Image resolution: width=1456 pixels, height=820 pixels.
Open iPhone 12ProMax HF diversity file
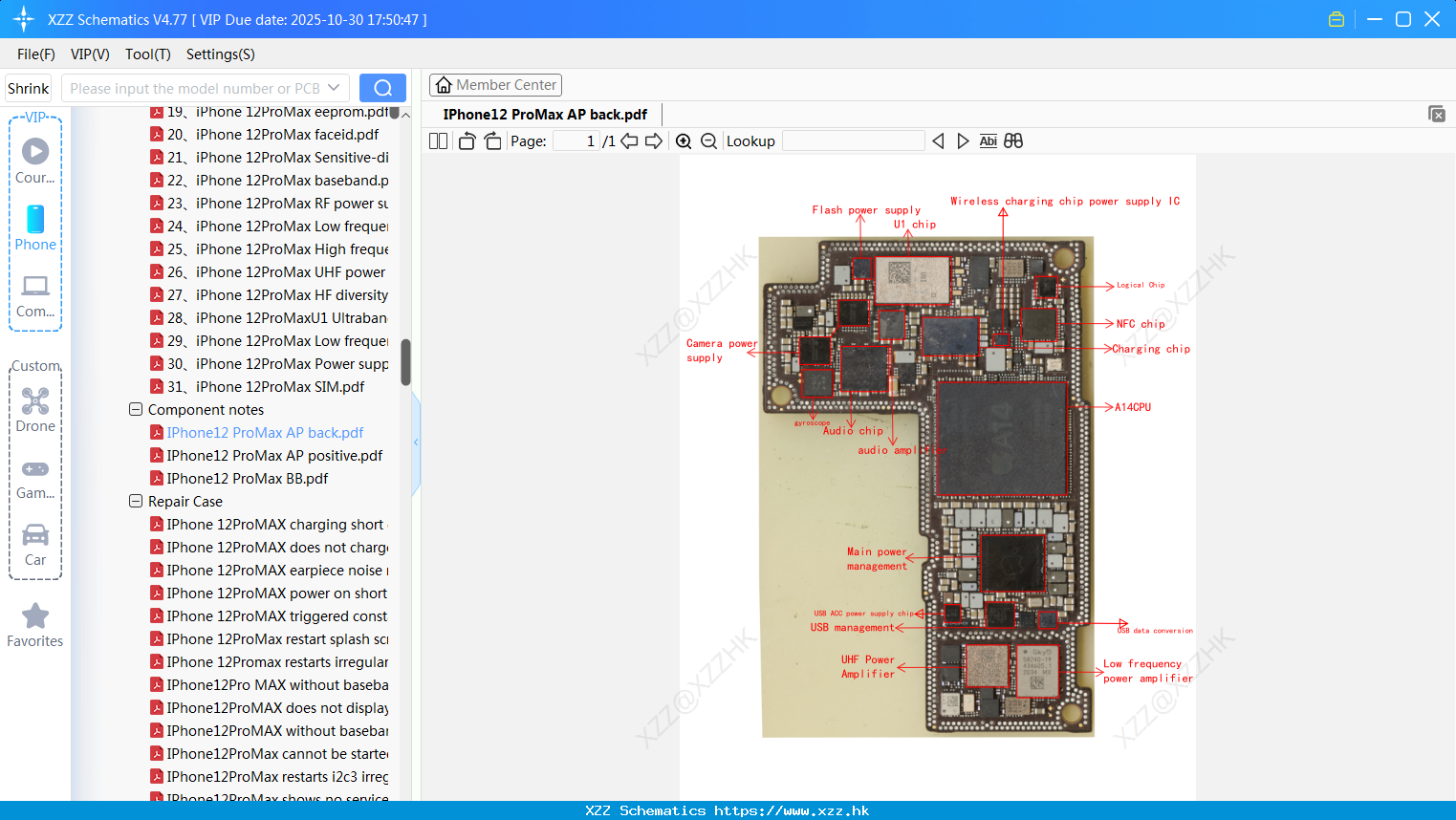[269, 294]
